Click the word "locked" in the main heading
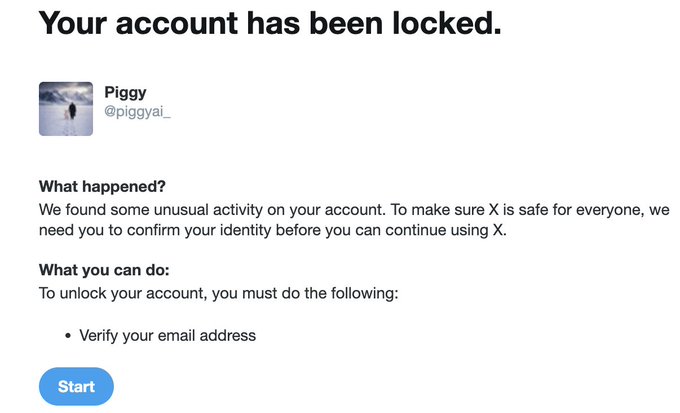Screen dimensions: 680x413 (441, 24)
